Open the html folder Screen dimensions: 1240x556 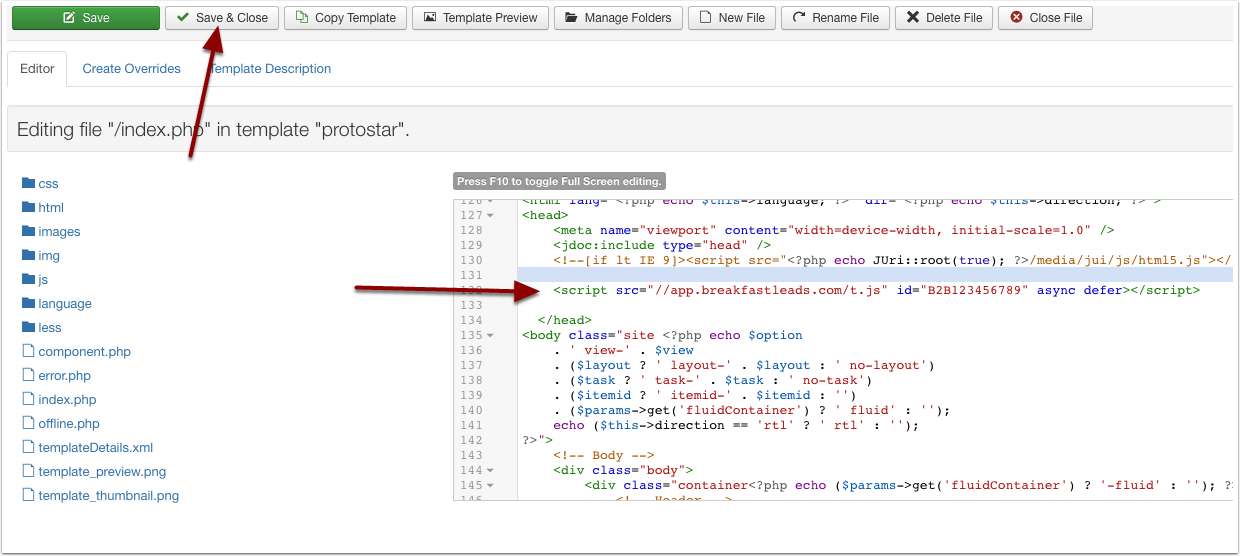point(51,208)
